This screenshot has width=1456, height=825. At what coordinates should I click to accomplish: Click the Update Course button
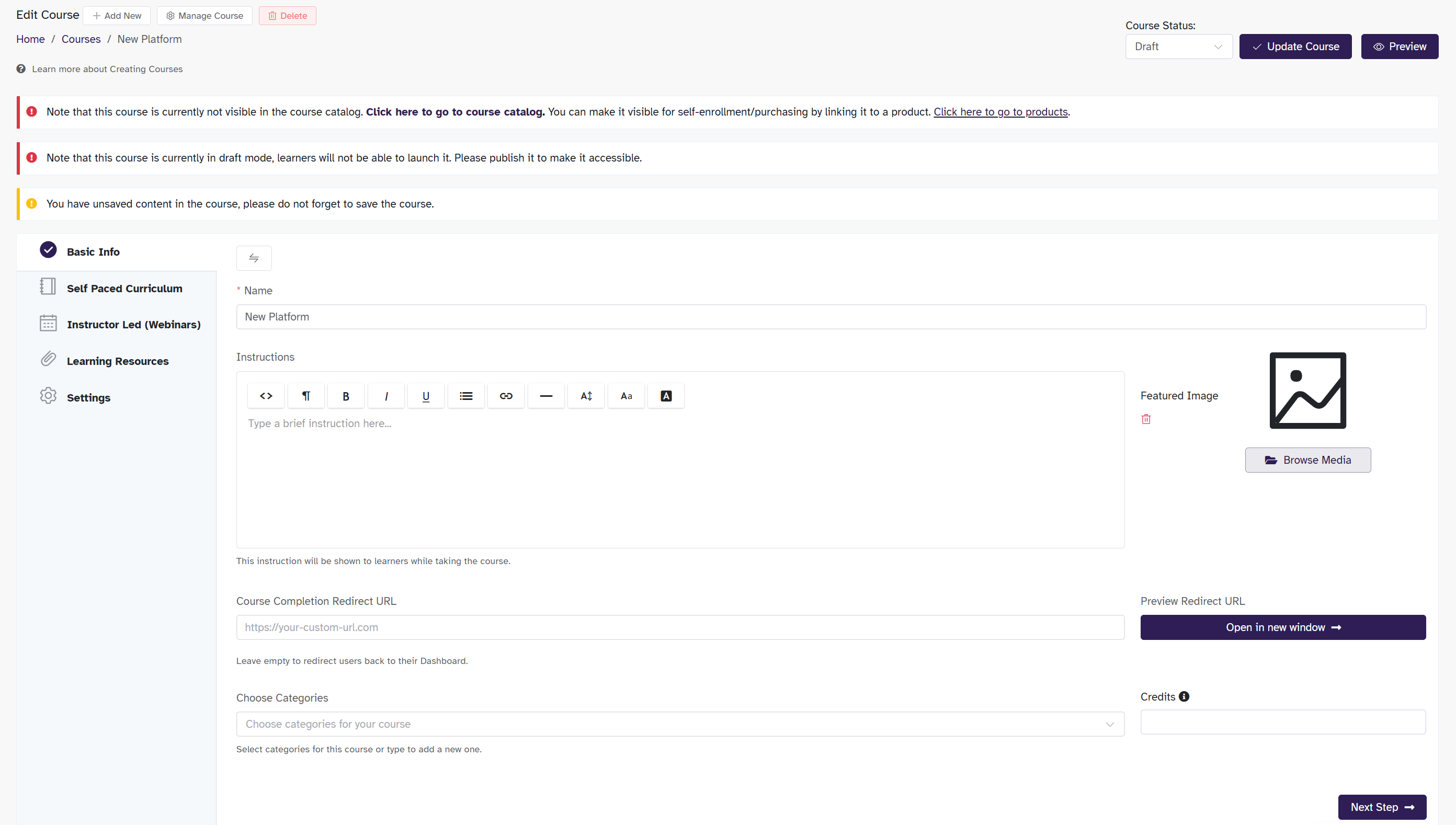point(1295,47)
